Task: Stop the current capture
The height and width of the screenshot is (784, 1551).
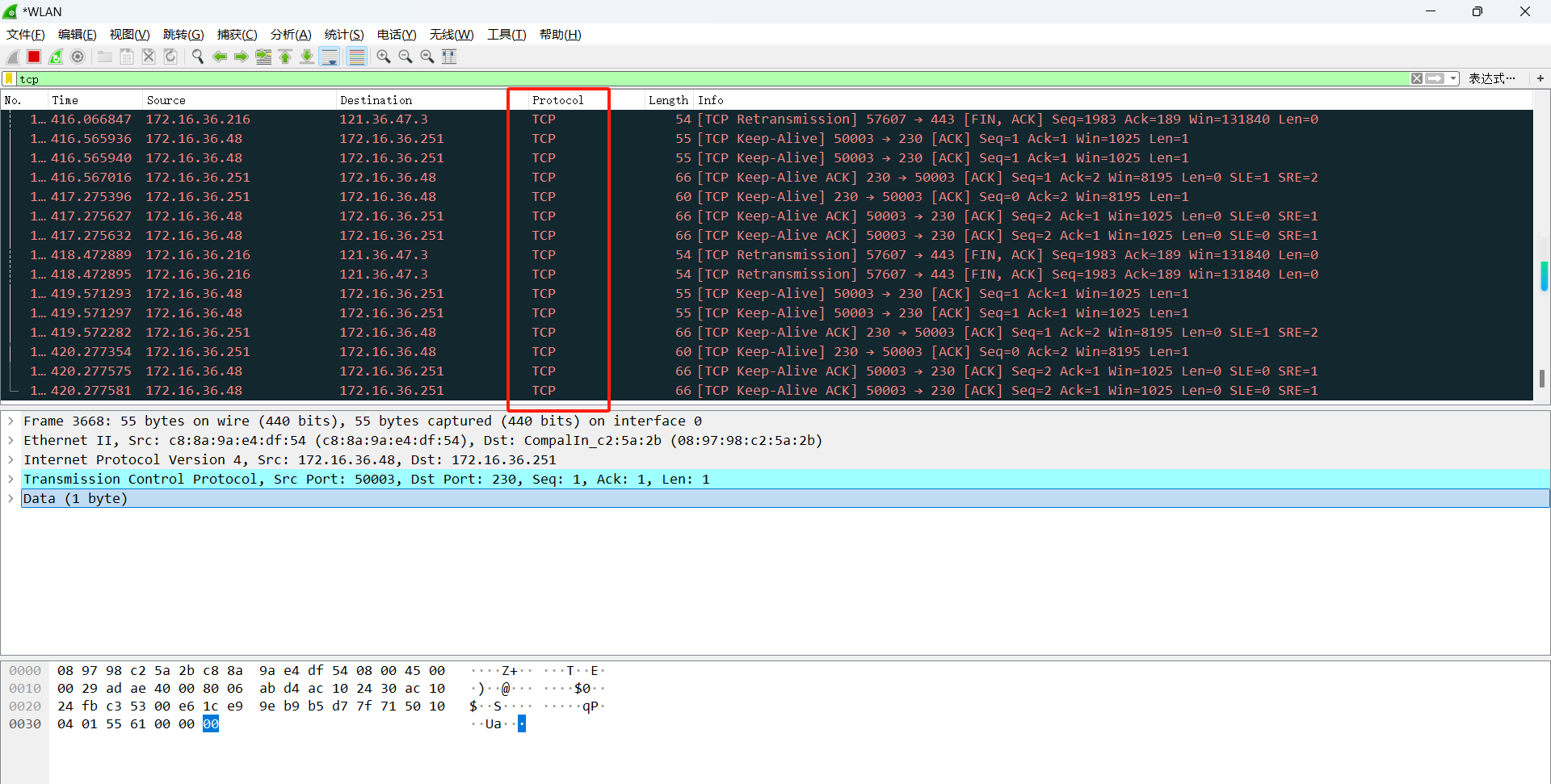Action: tap(33, 57)
